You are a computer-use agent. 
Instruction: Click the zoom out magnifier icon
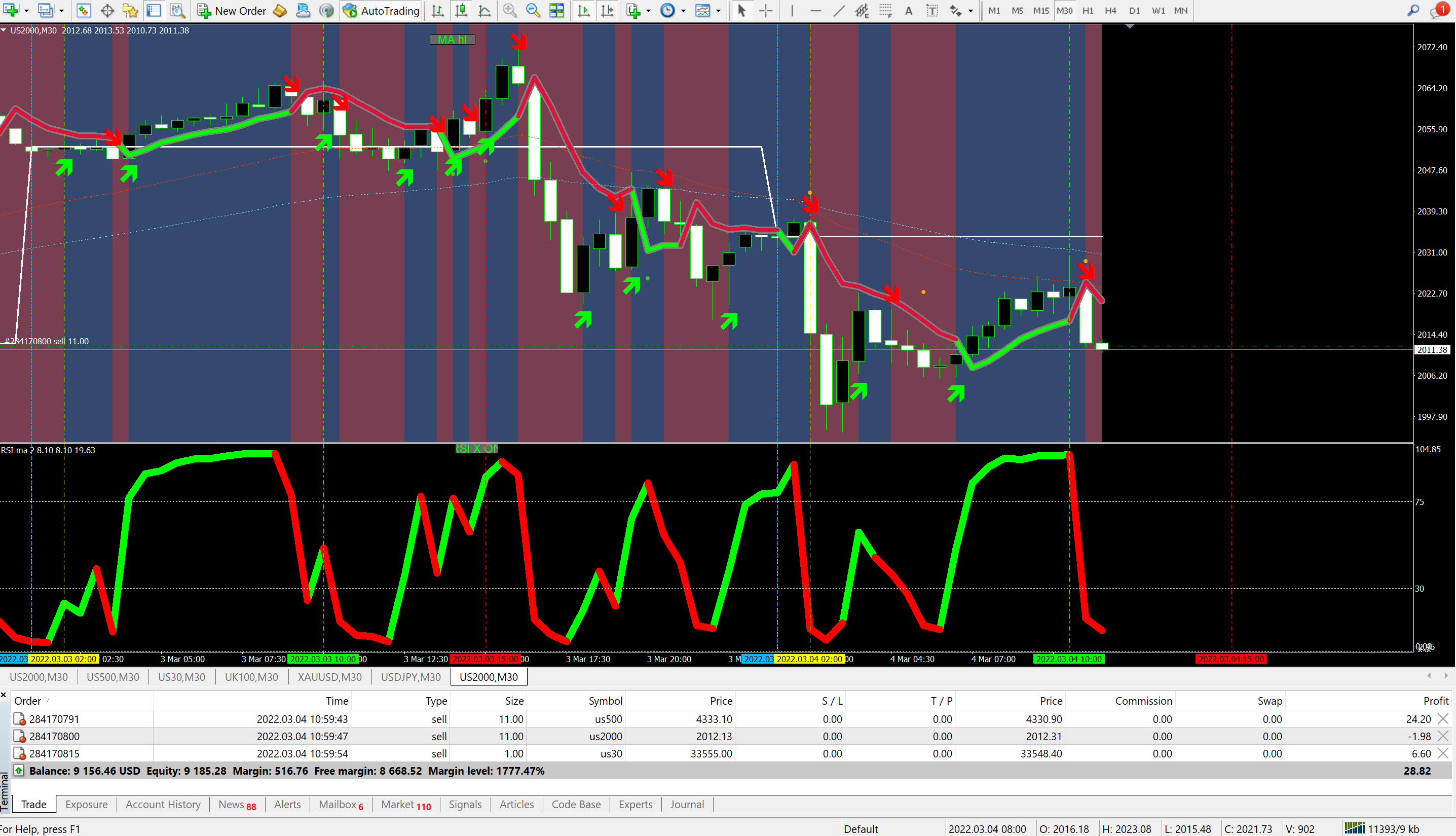click(x=533, y=10)
